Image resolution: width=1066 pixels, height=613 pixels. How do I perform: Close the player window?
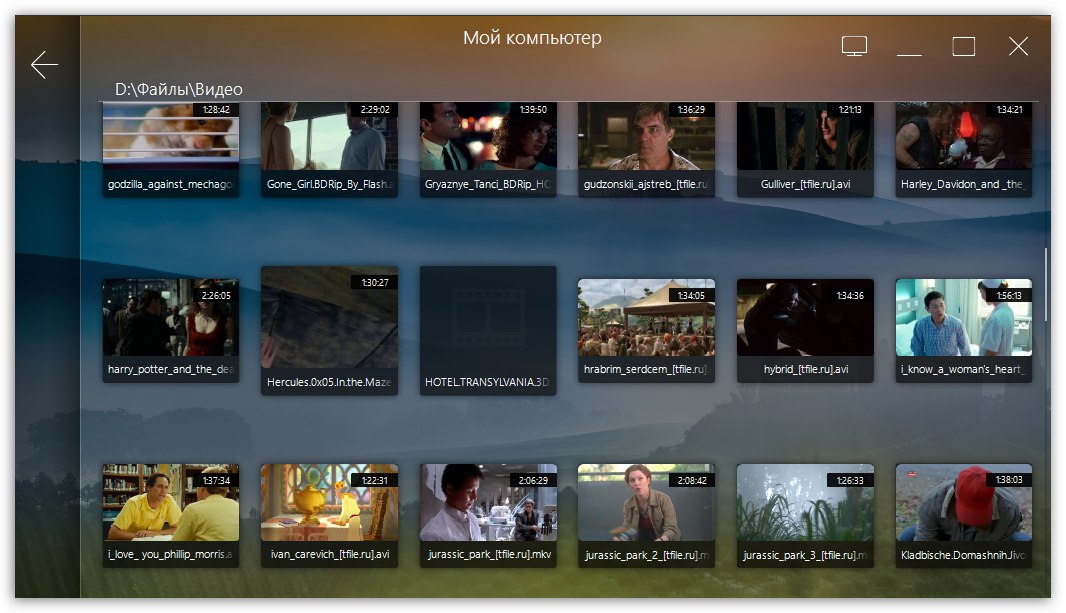[x=1018, y=46]
